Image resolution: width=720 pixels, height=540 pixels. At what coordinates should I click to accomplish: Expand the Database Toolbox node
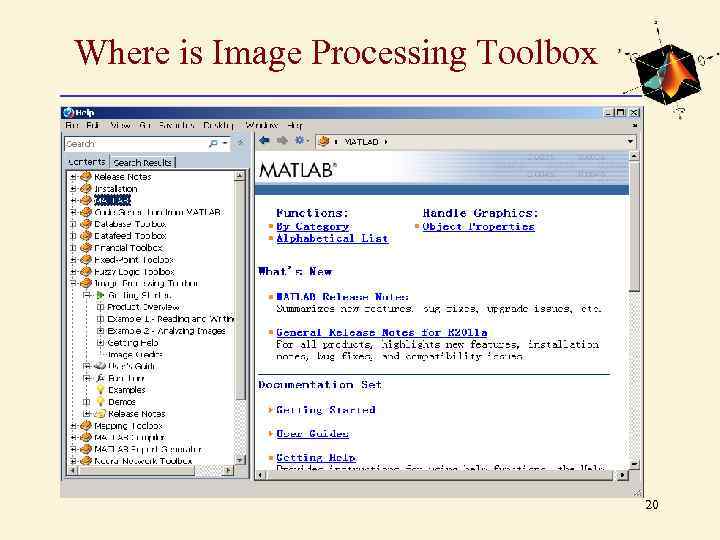click(73, 224)
